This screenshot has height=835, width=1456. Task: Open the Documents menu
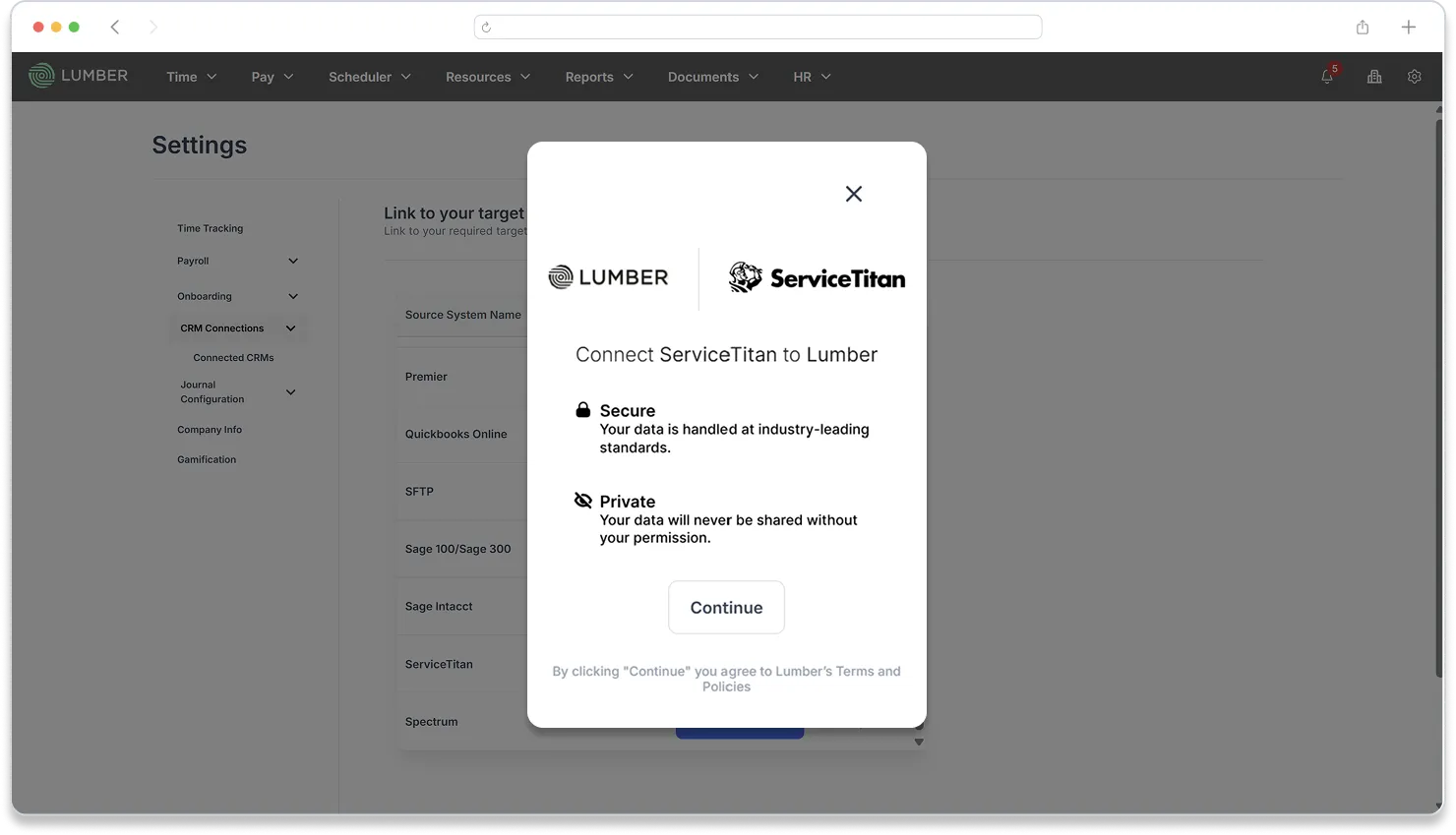coord(713,77)
